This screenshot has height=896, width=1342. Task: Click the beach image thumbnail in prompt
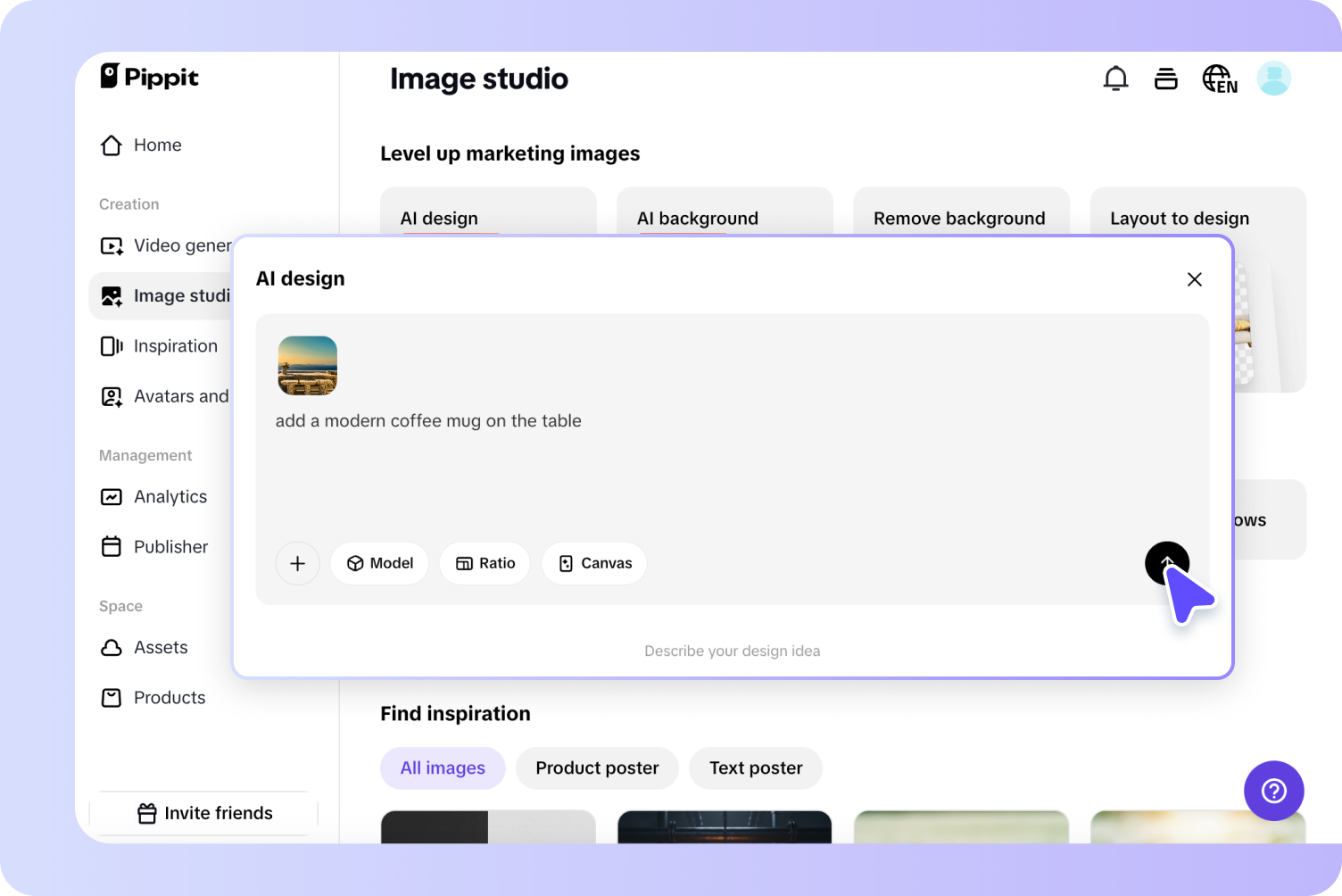tap(307, 366)
